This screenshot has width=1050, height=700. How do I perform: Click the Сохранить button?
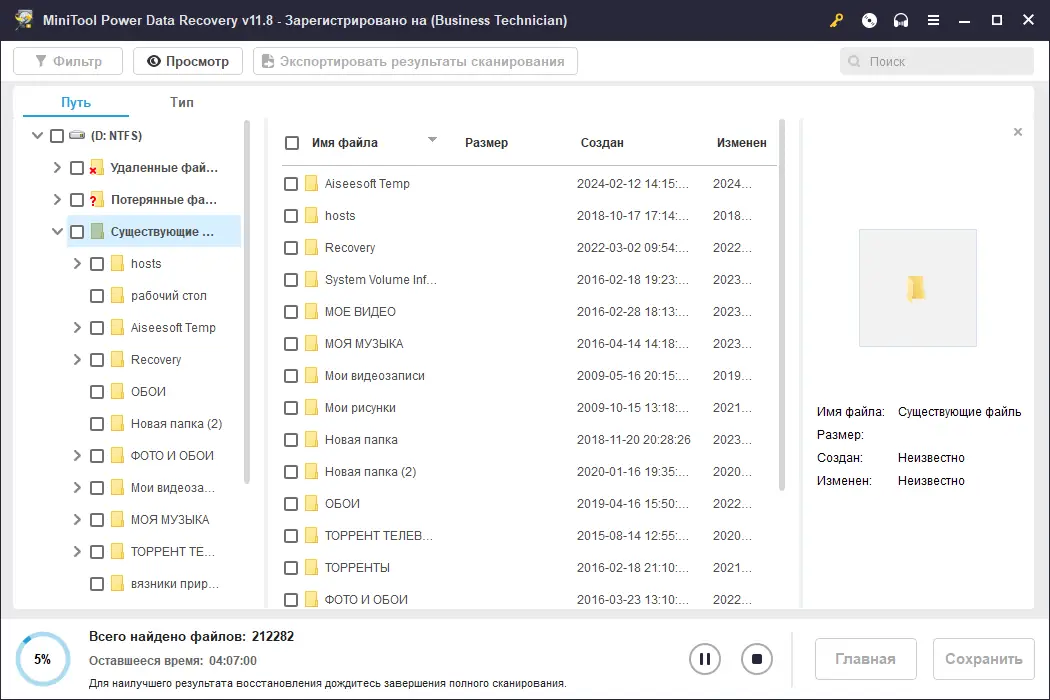pos(984,659)
